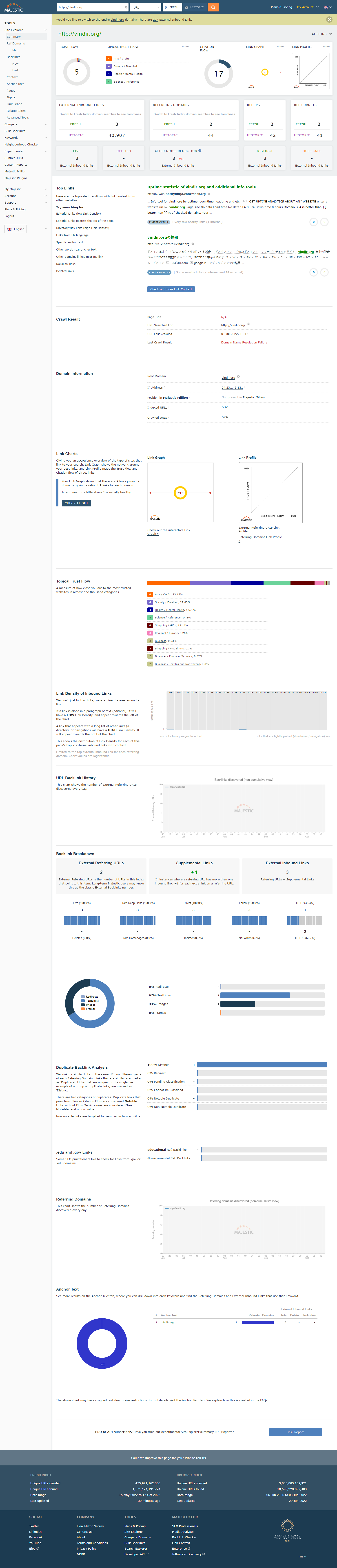Open Neighbourhood Checker in the sidebar
This screenshot has height=1568, width=337.
pyautogui.click(x=21, y=144)
